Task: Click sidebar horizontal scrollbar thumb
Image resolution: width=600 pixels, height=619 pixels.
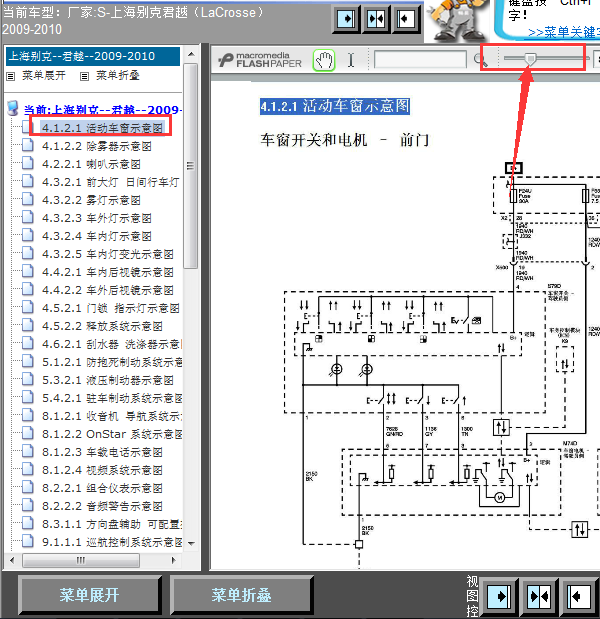Action: [81, 560]
